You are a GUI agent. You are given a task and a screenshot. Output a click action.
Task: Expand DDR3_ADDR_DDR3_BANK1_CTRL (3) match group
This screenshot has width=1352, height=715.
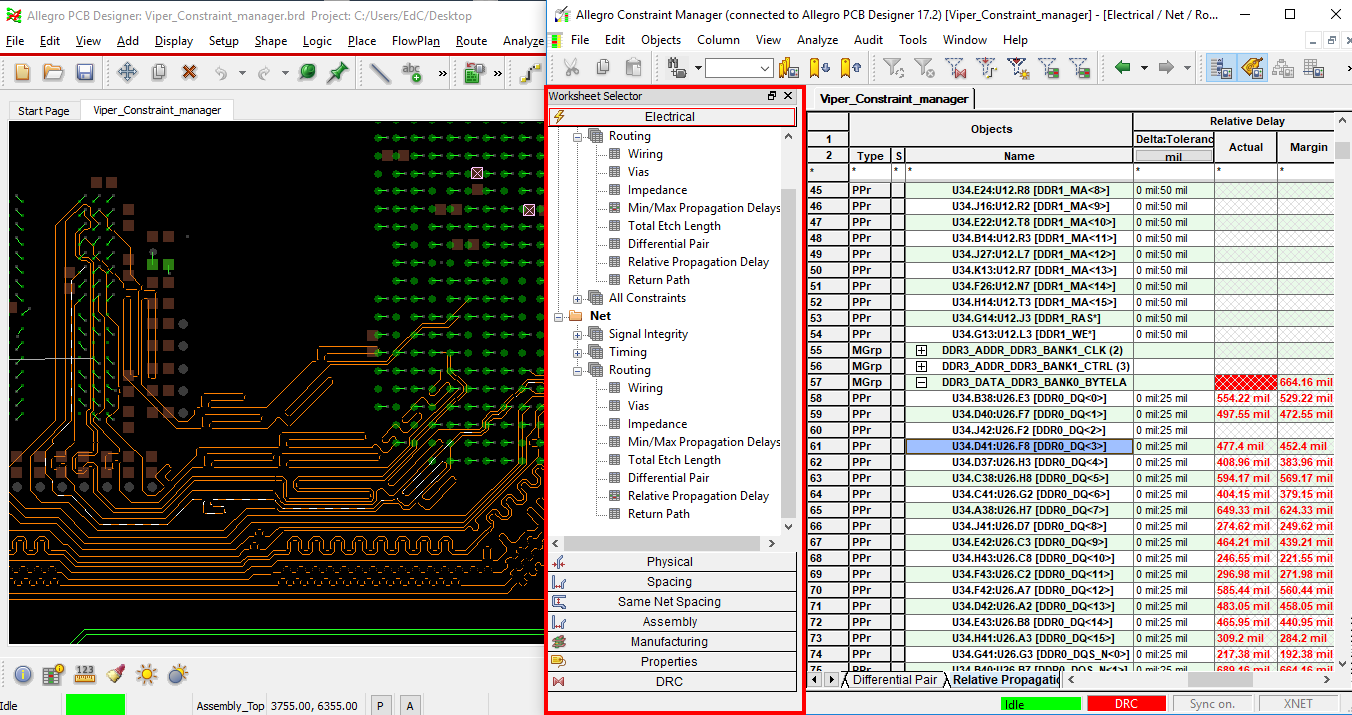[x=922, y=366]
